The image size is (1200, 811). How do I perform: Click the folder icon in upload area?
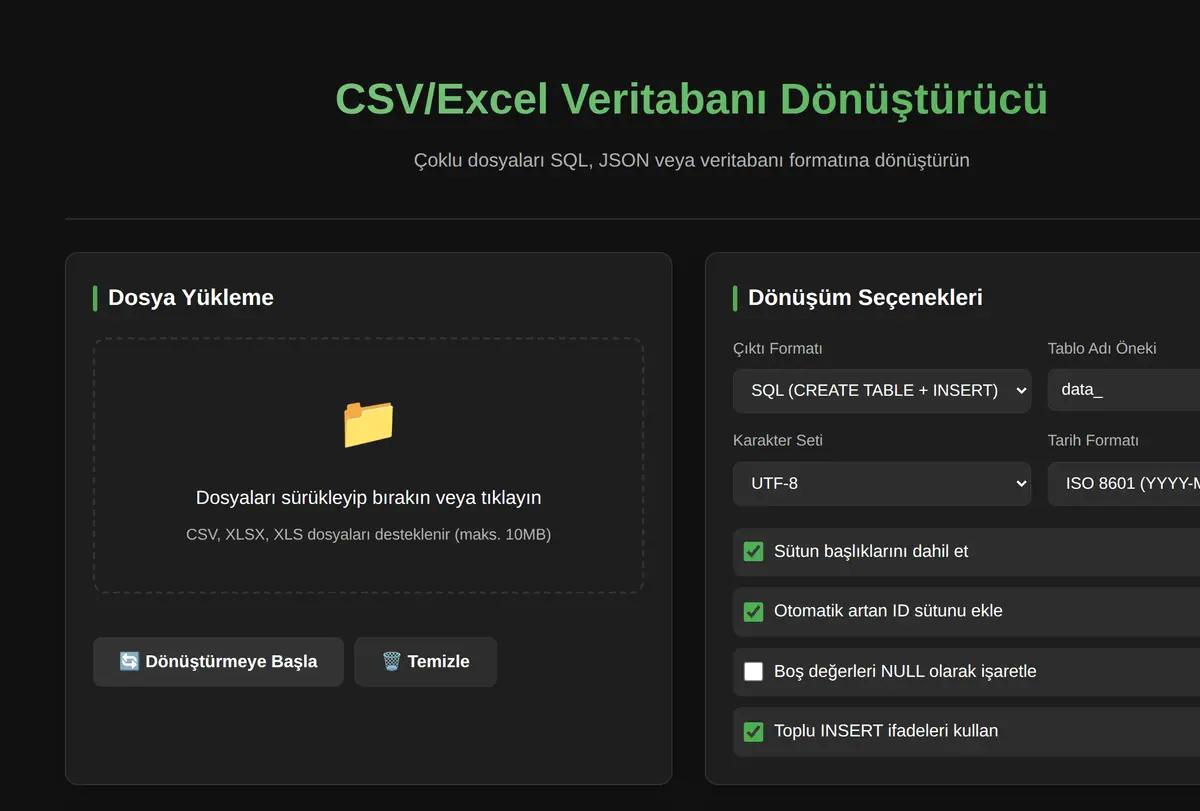(x=368, y=424)
